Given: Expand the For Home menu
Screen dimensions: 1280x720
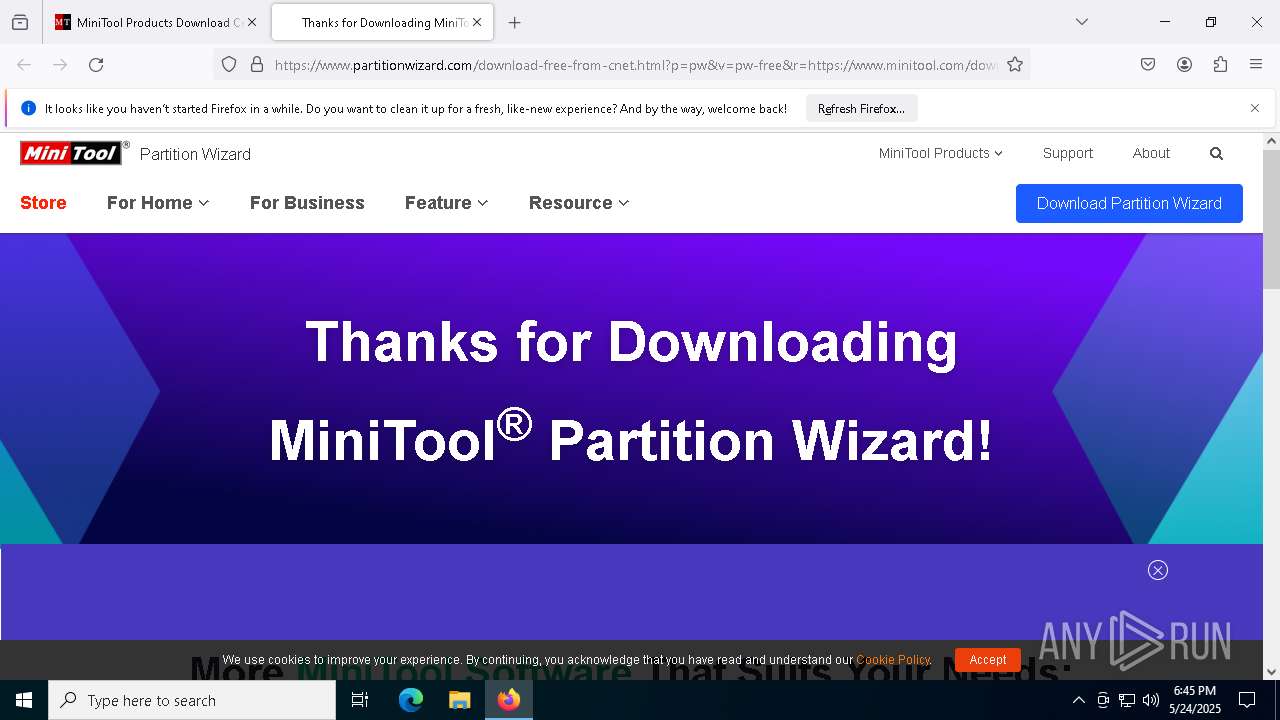Looking at the screenshot, I should [x=158, y=203].
